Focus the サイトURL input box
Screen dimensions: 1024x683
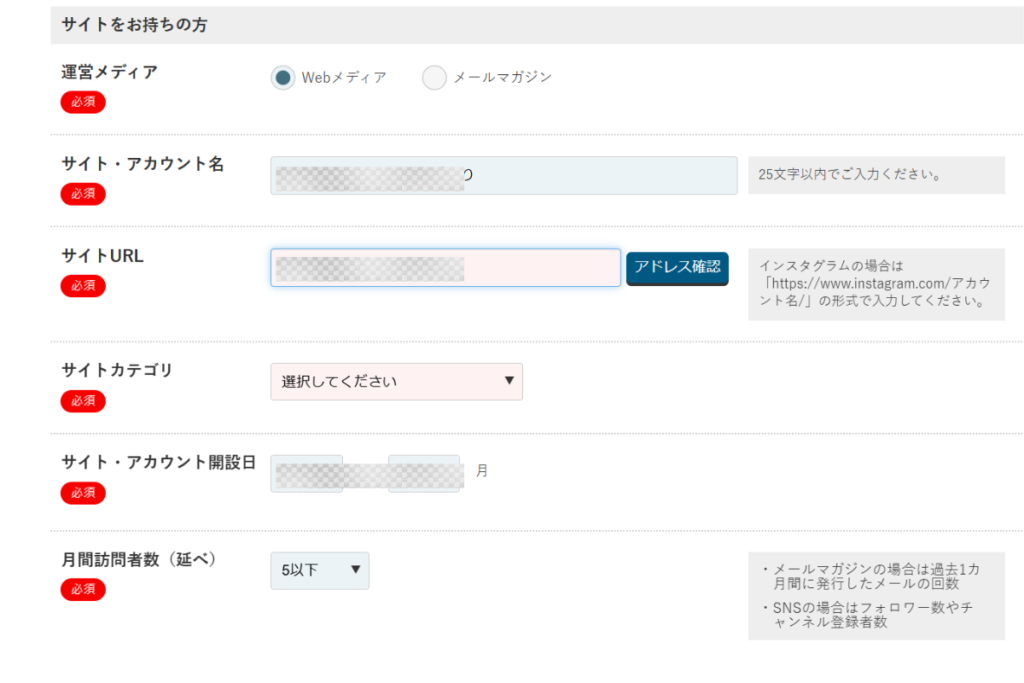[445, 268]
